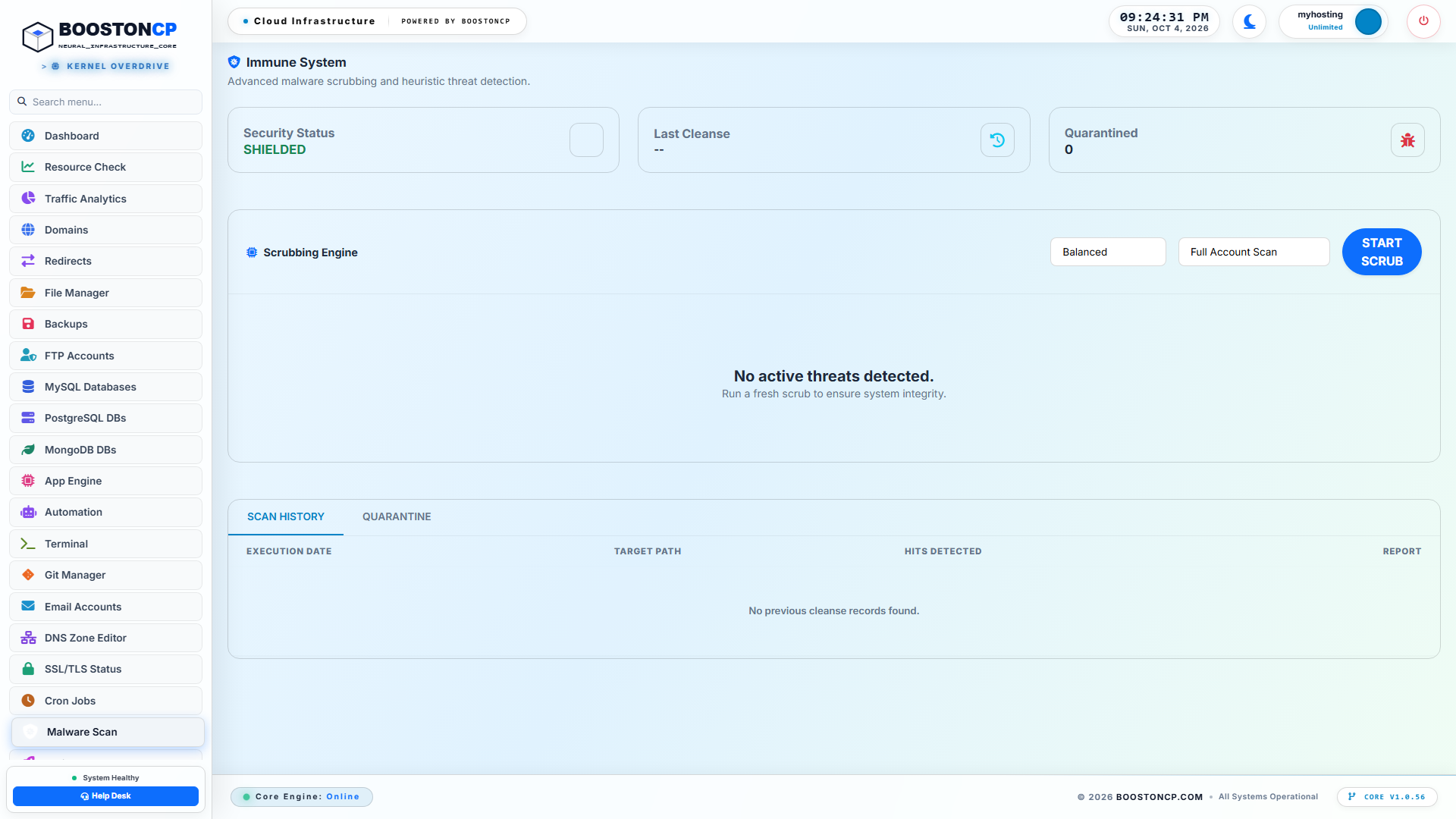Open Automation robot icon
This screenshot has width=1456, height=819.
point(28,512)
